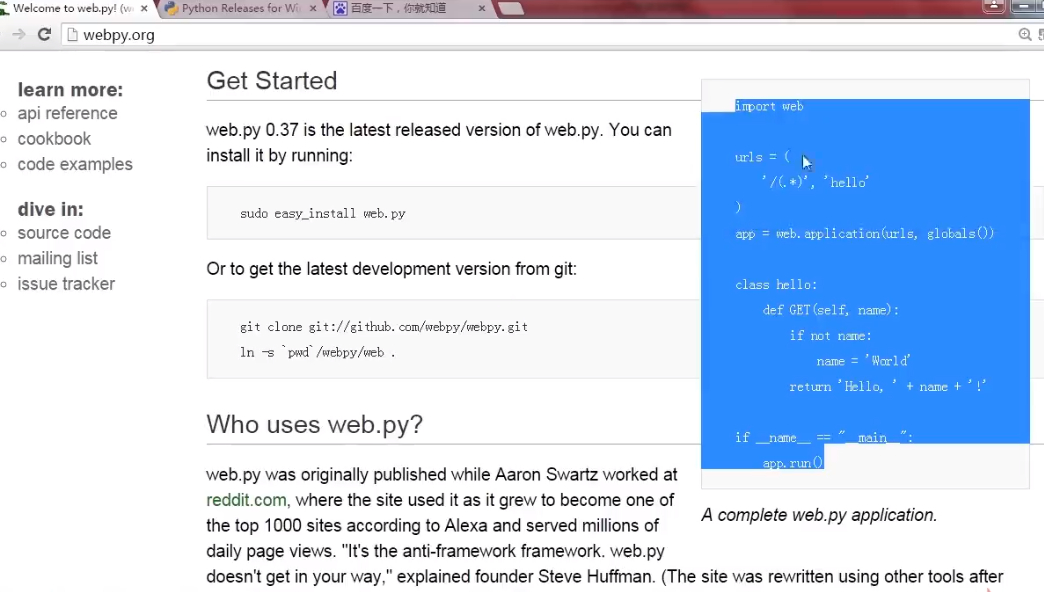Switch to the Baidu tab
The width and height of the screenshot is (1044, 592).
[x=407, y=9]
